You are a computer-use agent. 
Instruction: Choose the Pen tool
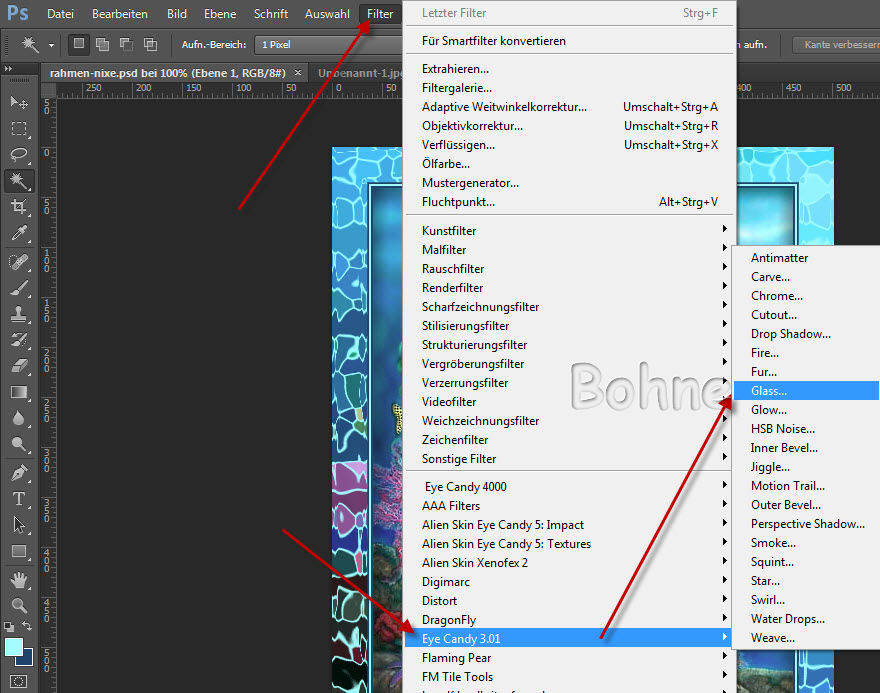19,472
